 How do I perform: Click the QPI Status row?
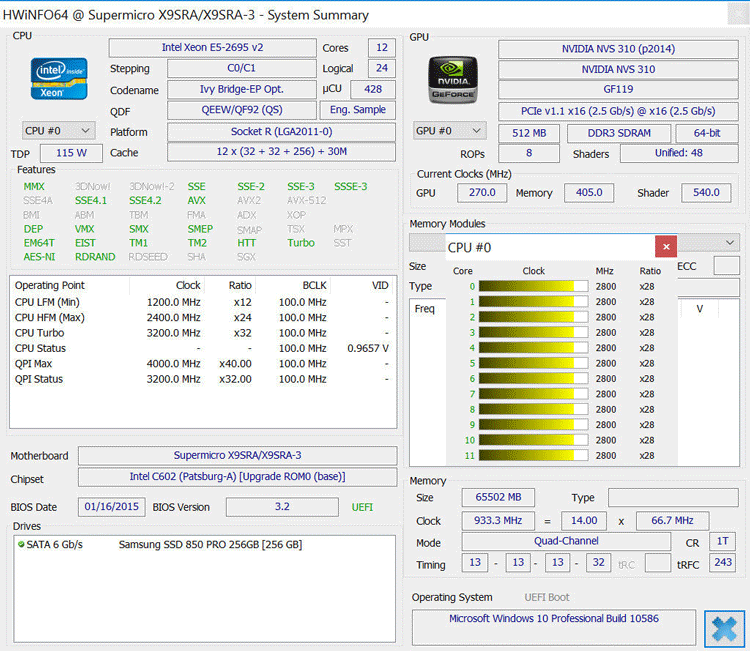coord(202,379)
